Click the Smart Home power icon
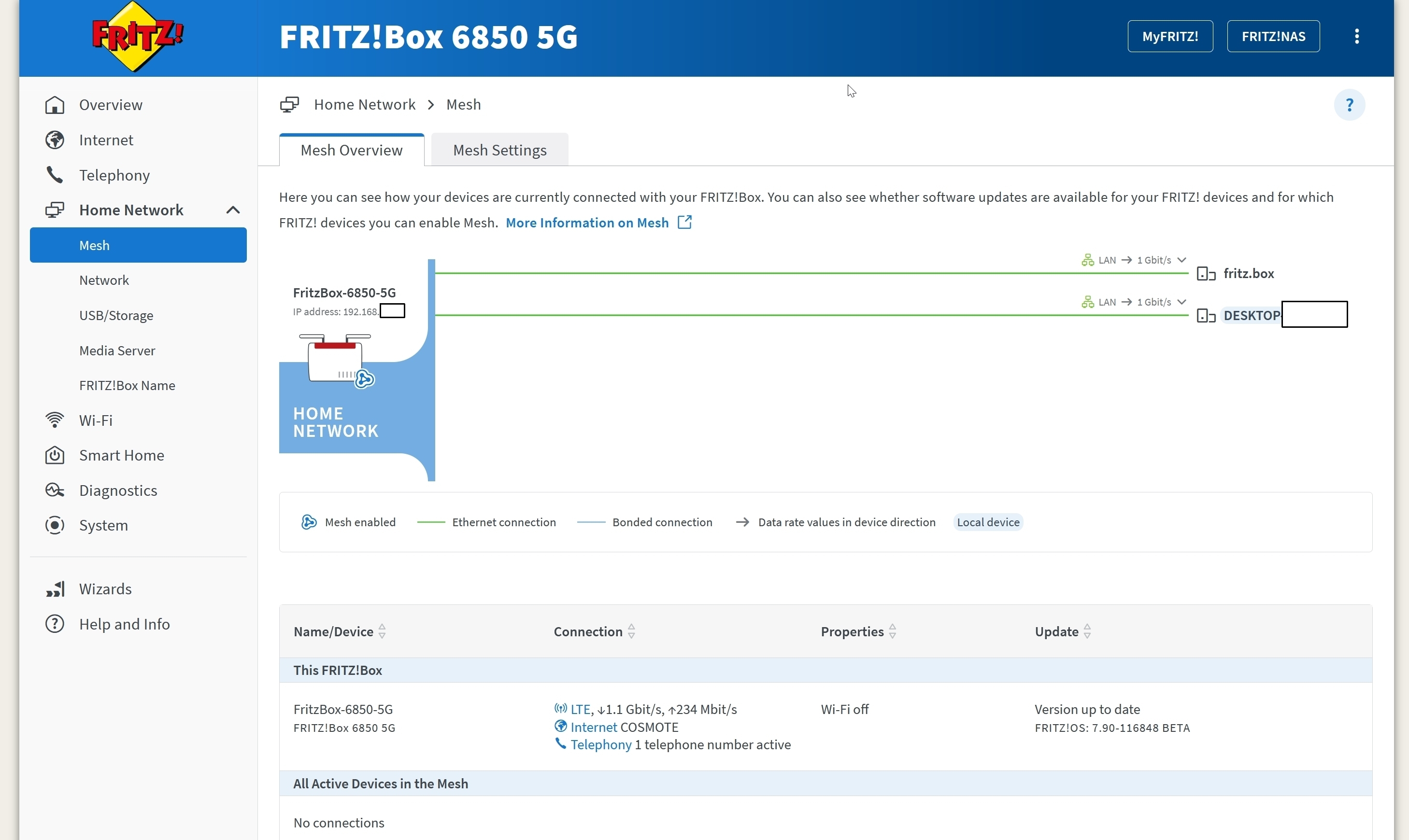 [x=55, y=455]
